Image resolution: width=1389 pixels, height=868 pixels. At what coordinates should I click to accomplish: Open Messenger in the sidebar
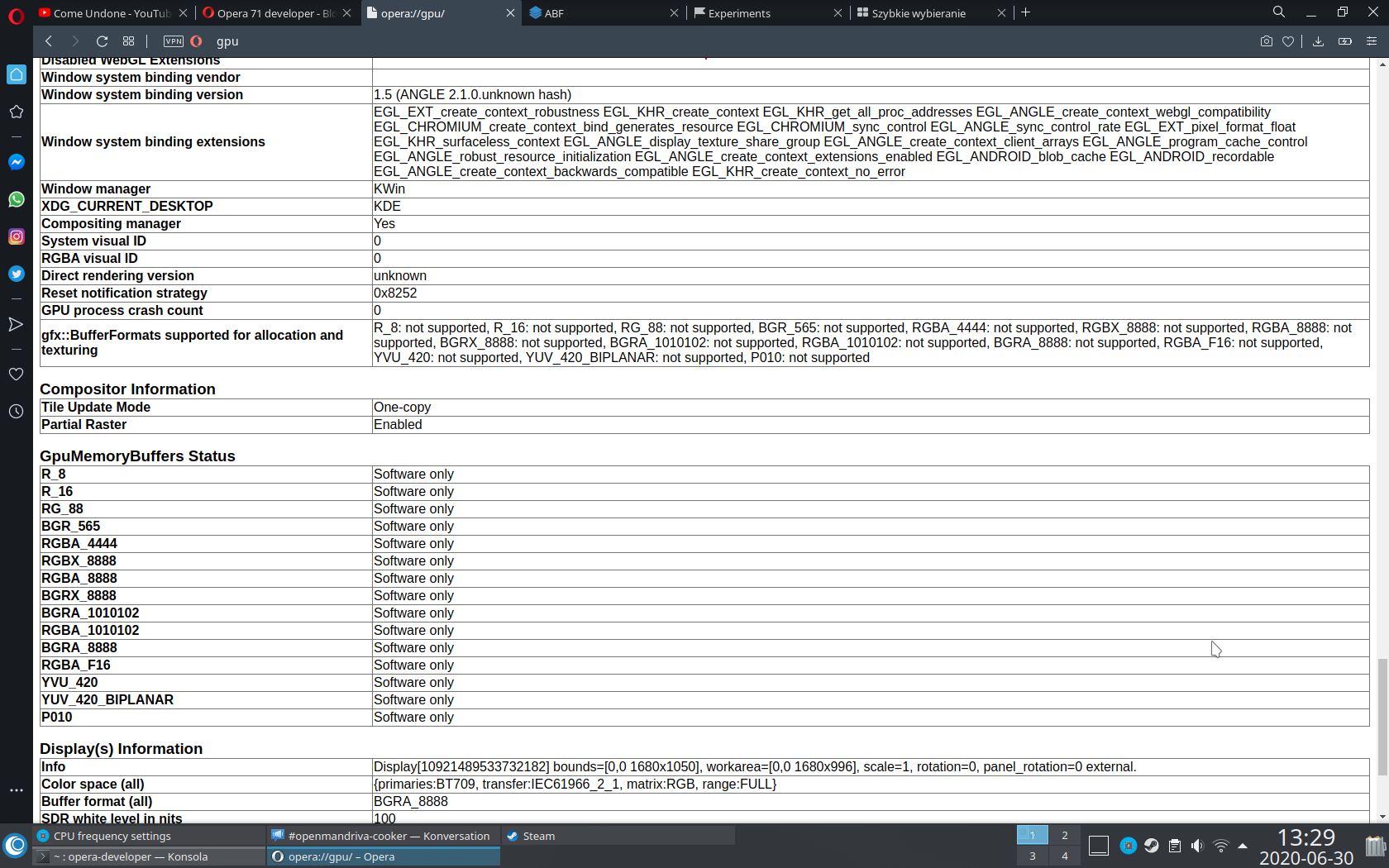[x=16, y=162]
